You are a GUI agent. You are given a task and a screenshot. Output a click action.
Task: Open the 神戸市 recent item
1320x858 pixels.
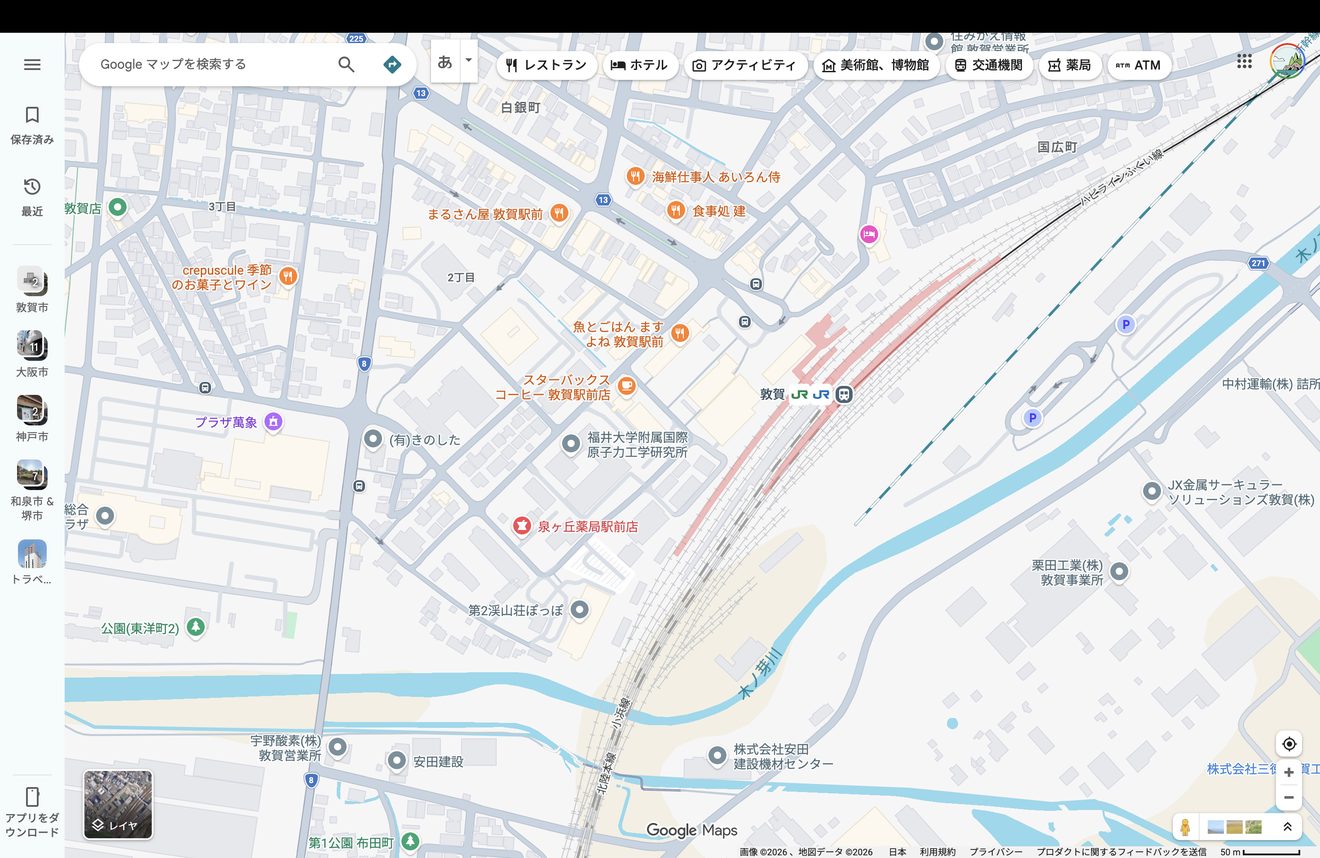click(x=32, y=419)
